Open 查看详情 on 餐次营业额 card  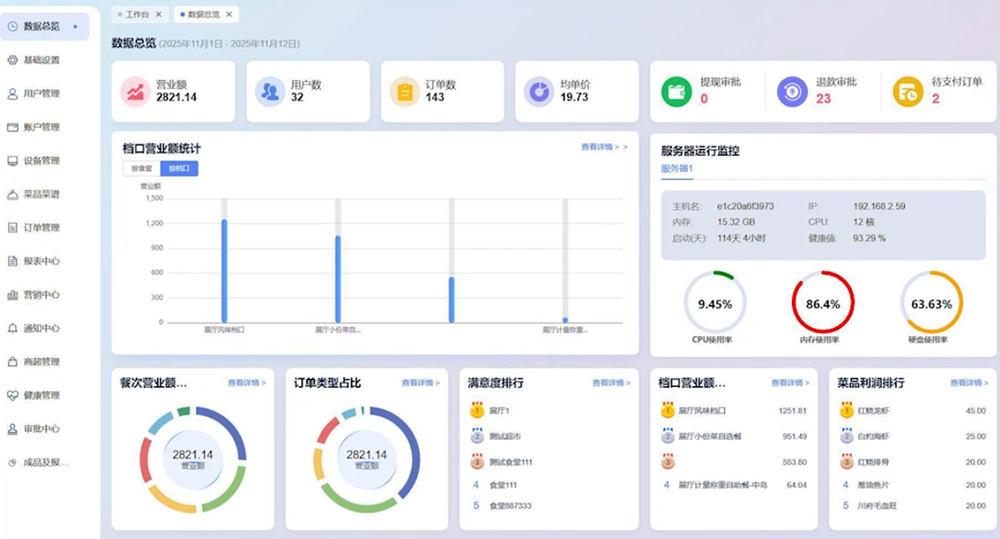pos(247,383)
